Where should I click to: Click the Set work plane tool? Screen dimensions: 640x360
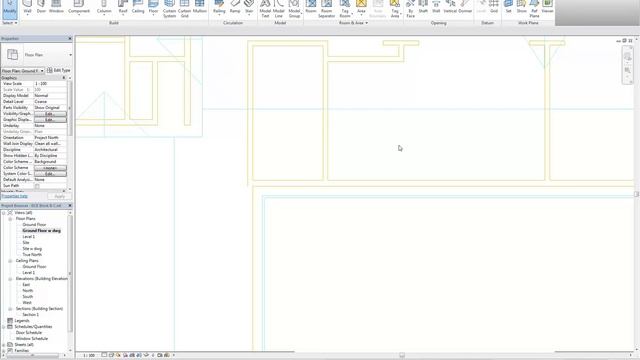point(508,7)
